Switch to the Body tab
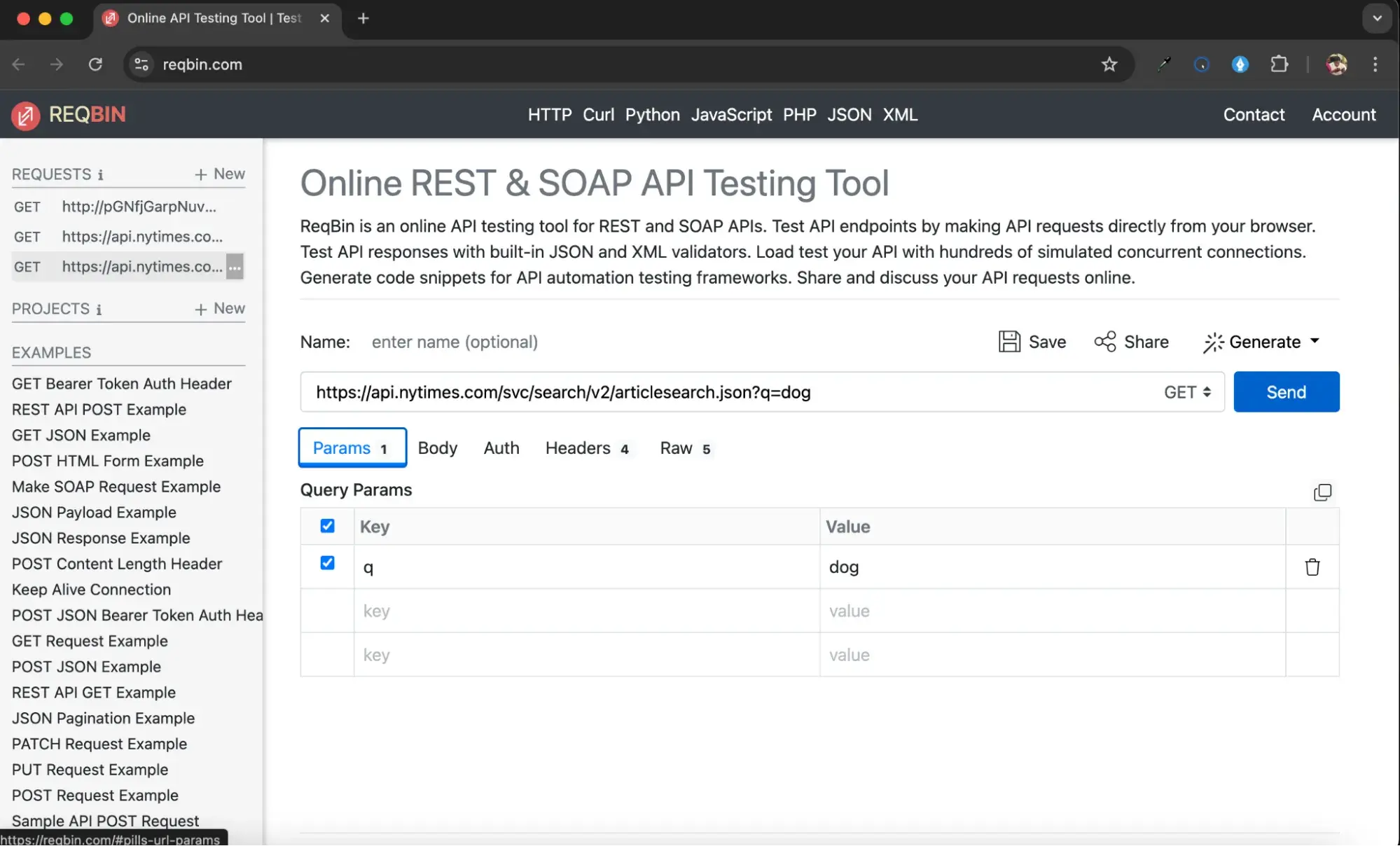The image size is (1400, 846). pyautogui.click(x=437, y=448)
